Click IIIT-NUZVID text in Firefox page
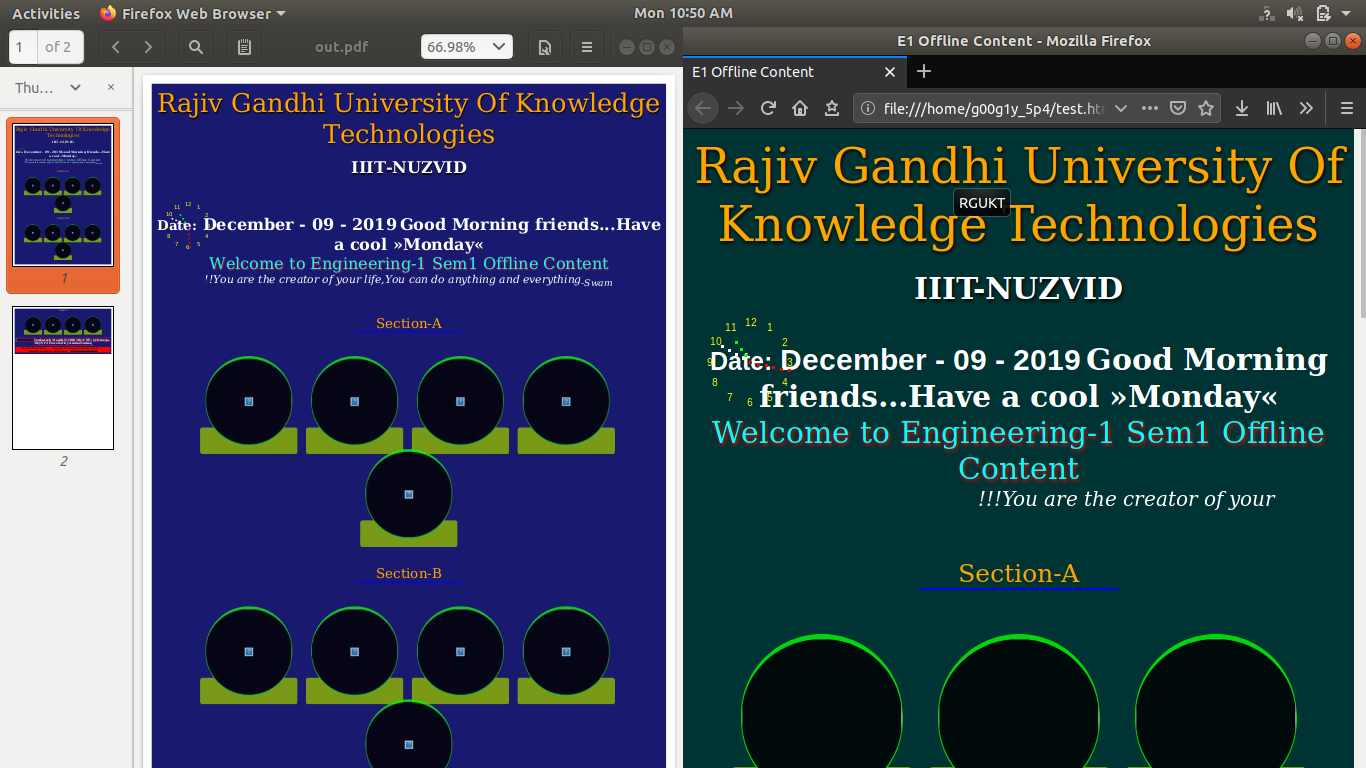Viewport: 1366px width, 768px height. 1018,288
